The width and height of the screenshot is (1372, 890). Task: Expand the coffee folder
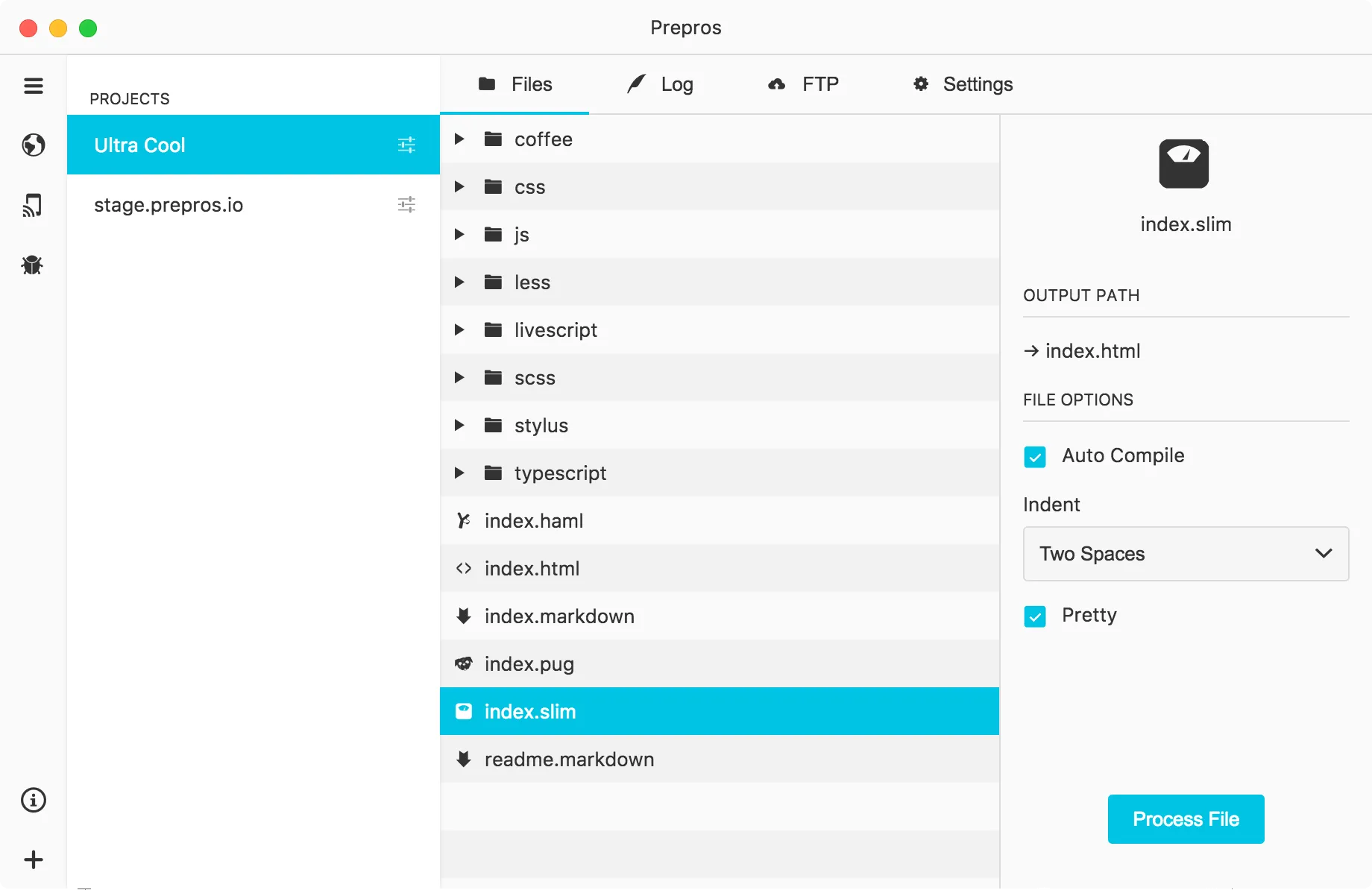tap(458, 139)
